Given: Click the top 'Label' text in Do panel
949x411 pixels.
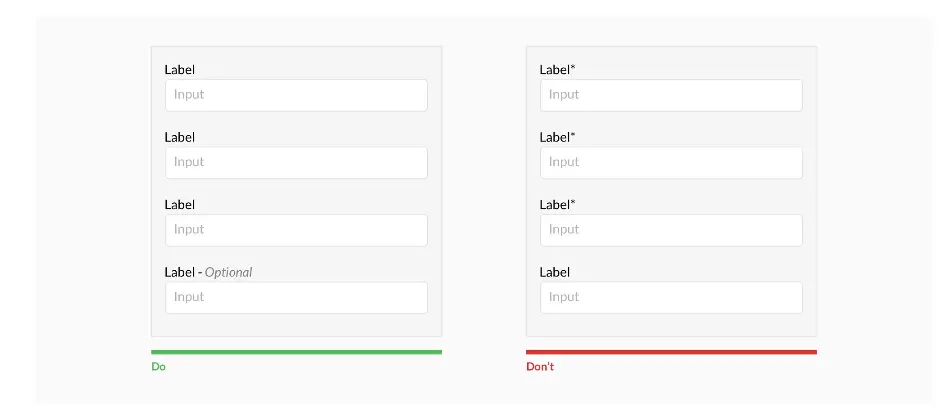Looking at the screenshot, I should coord(180,70).
